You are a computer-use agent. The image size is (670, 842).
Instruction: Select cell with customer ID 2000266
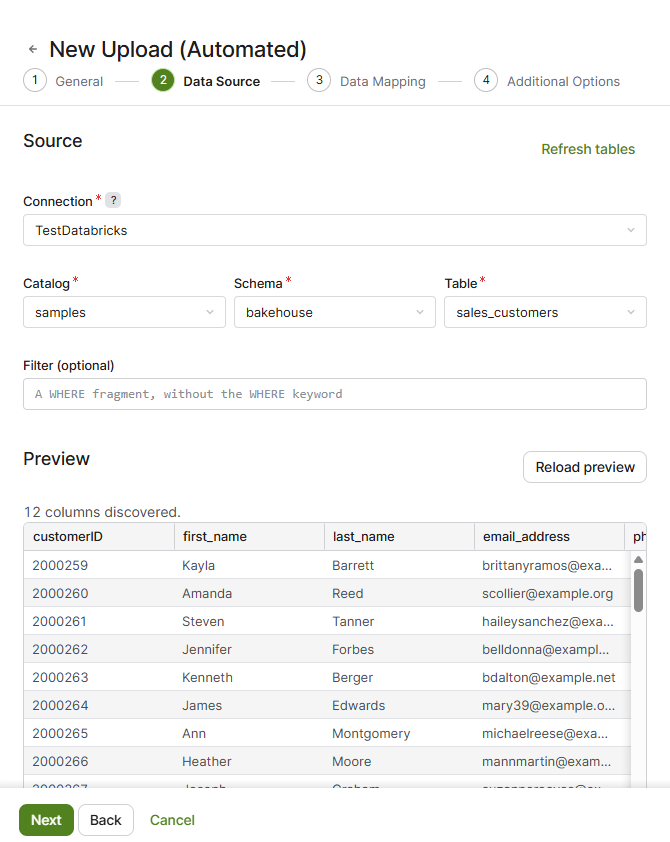99,761
